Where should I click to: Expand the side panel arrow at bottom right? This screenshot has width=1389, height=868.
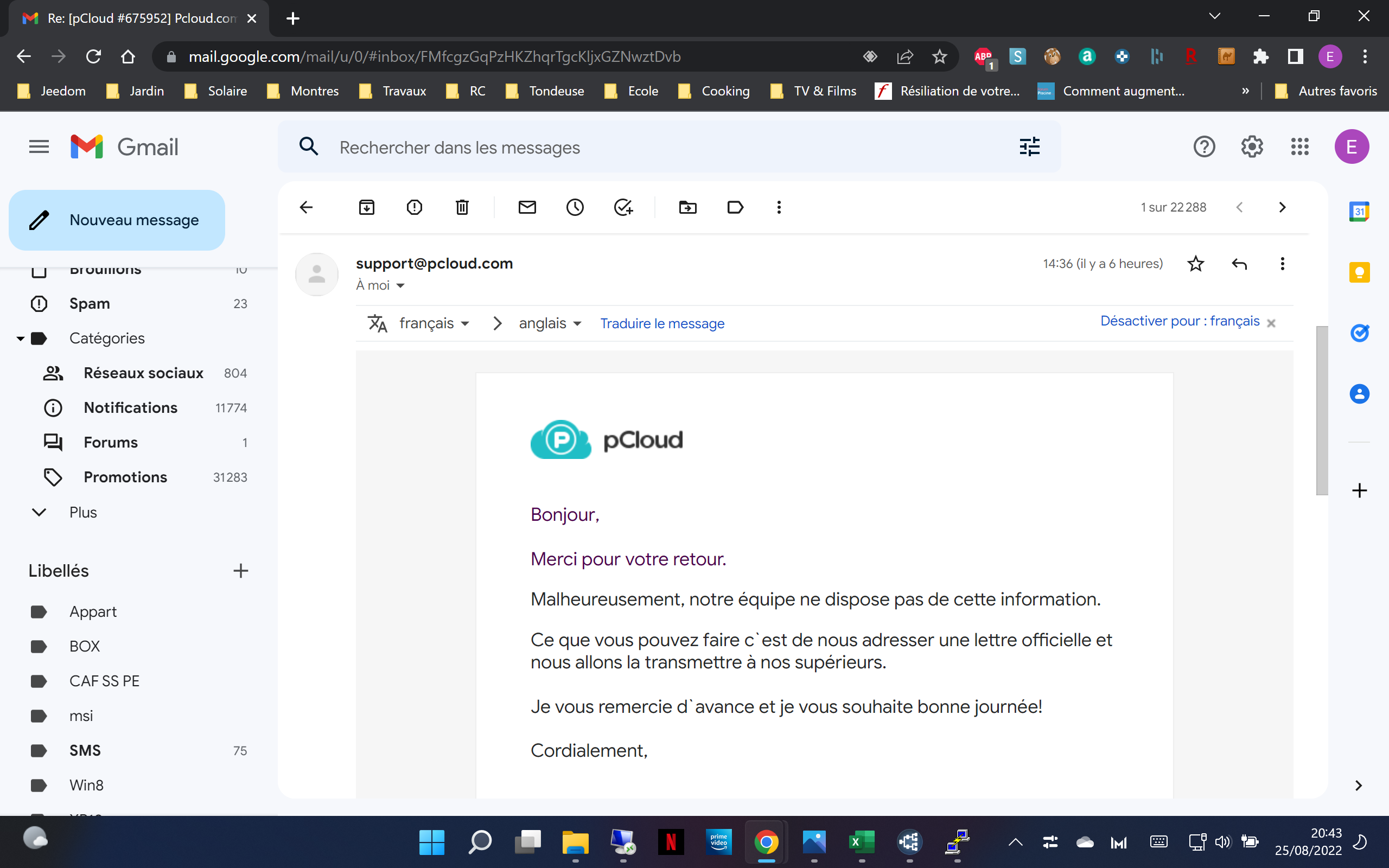click(x=1358, y=786)
